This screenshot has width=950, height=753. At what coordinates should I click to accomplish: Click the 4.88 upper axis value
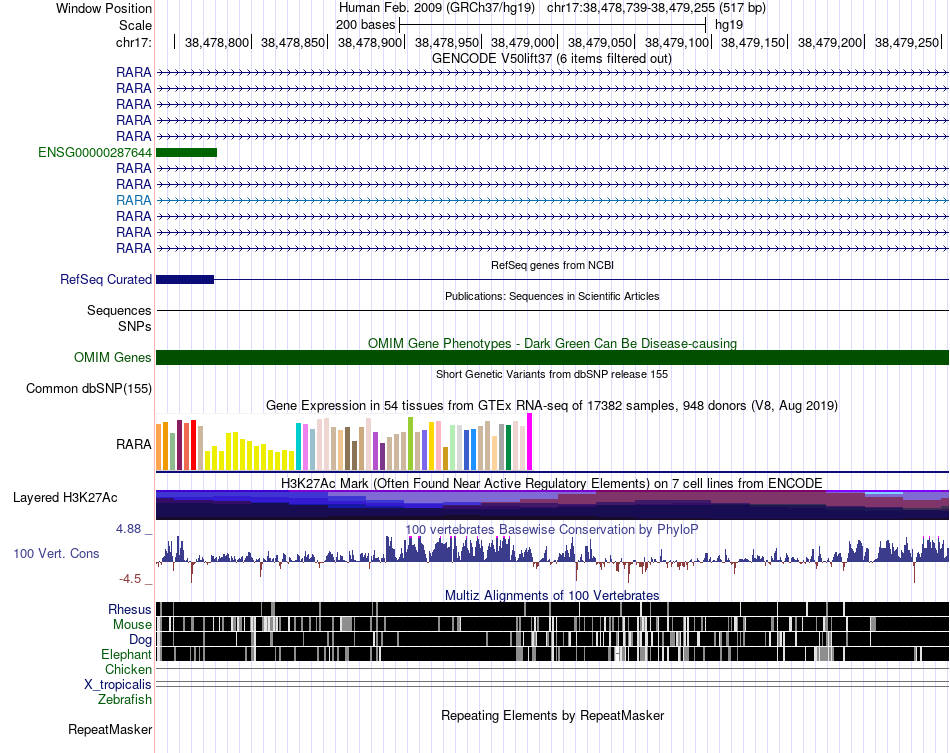(x=128, y=529)
